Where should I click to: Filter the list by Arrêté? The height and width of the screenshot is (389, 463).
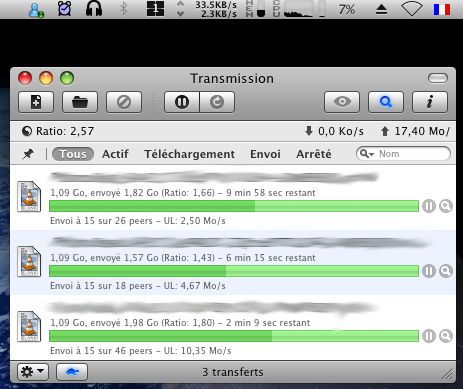pyautogui.click(x=314, y=154)
